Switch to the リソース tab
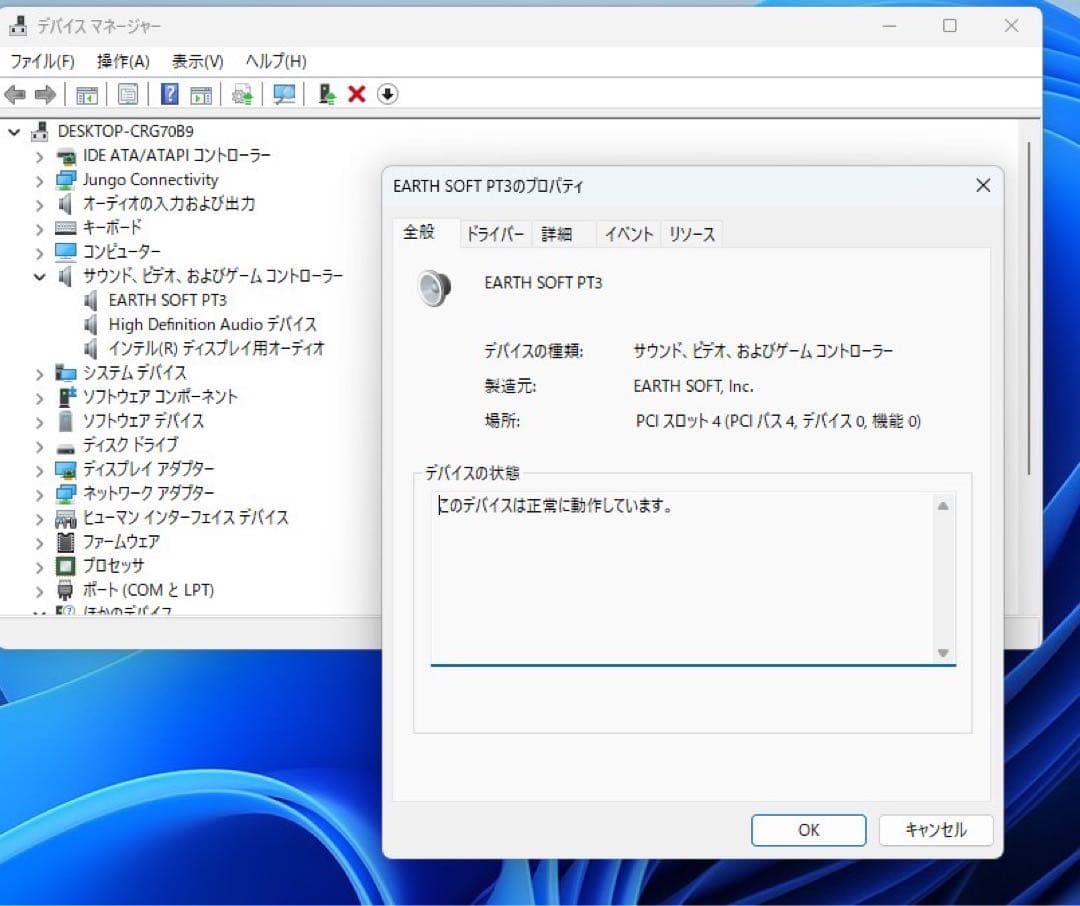 pos(691,233)
